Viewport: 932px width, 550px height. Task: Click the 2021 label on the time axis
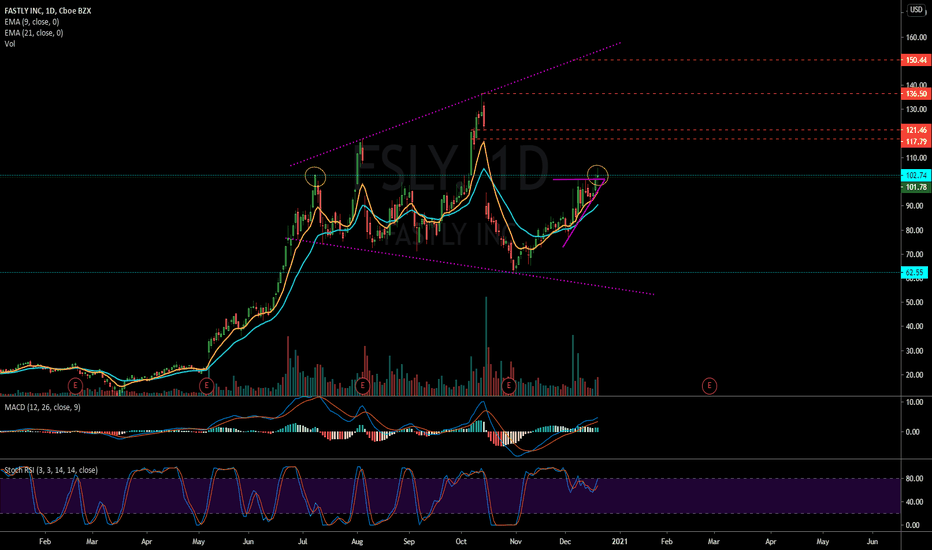tap(620, 542)
